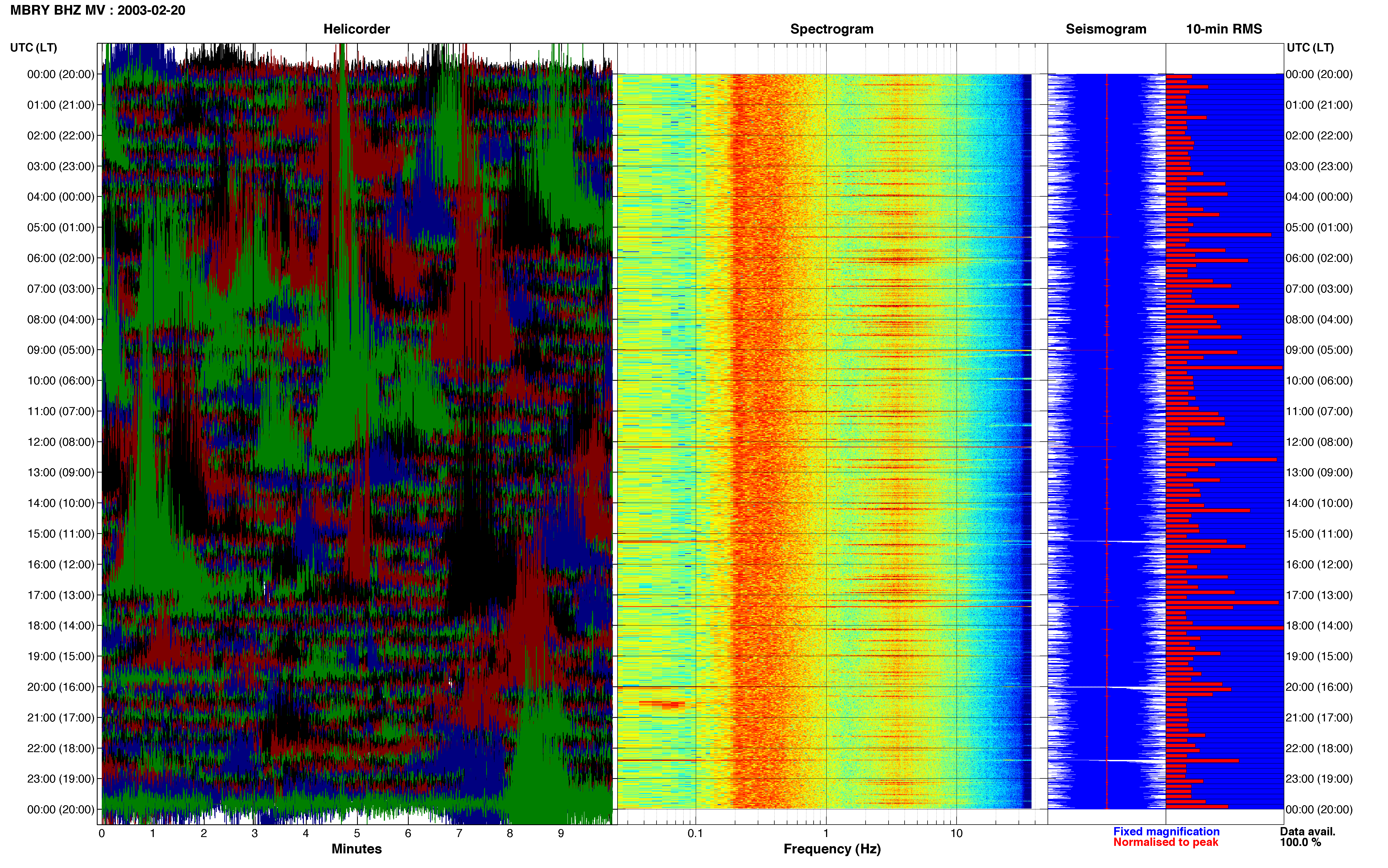Click right time label '01:00 (21:00)'
This screenshot has height=868, width=1388.
click(x=1319, y=105)
